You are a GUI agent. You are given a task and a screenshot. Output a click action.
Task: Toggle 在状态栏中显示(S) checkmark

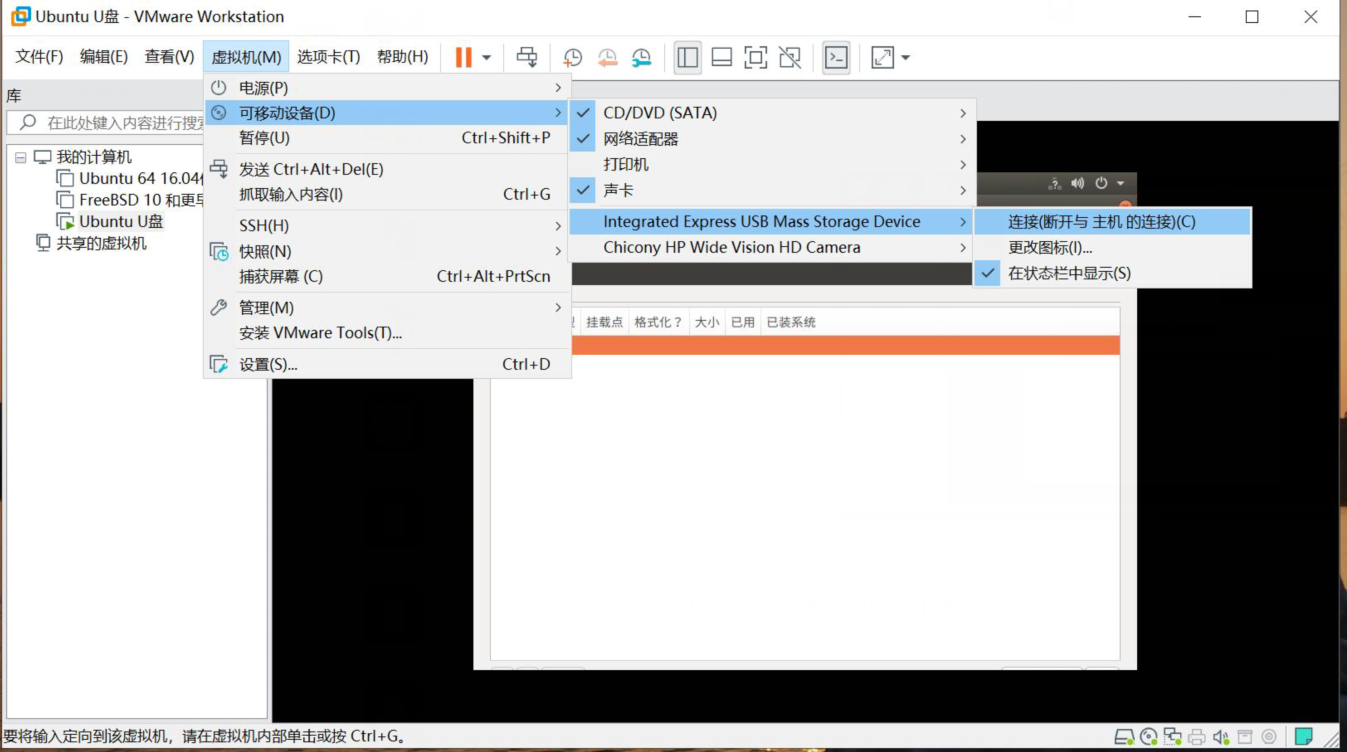coord(988,273)
